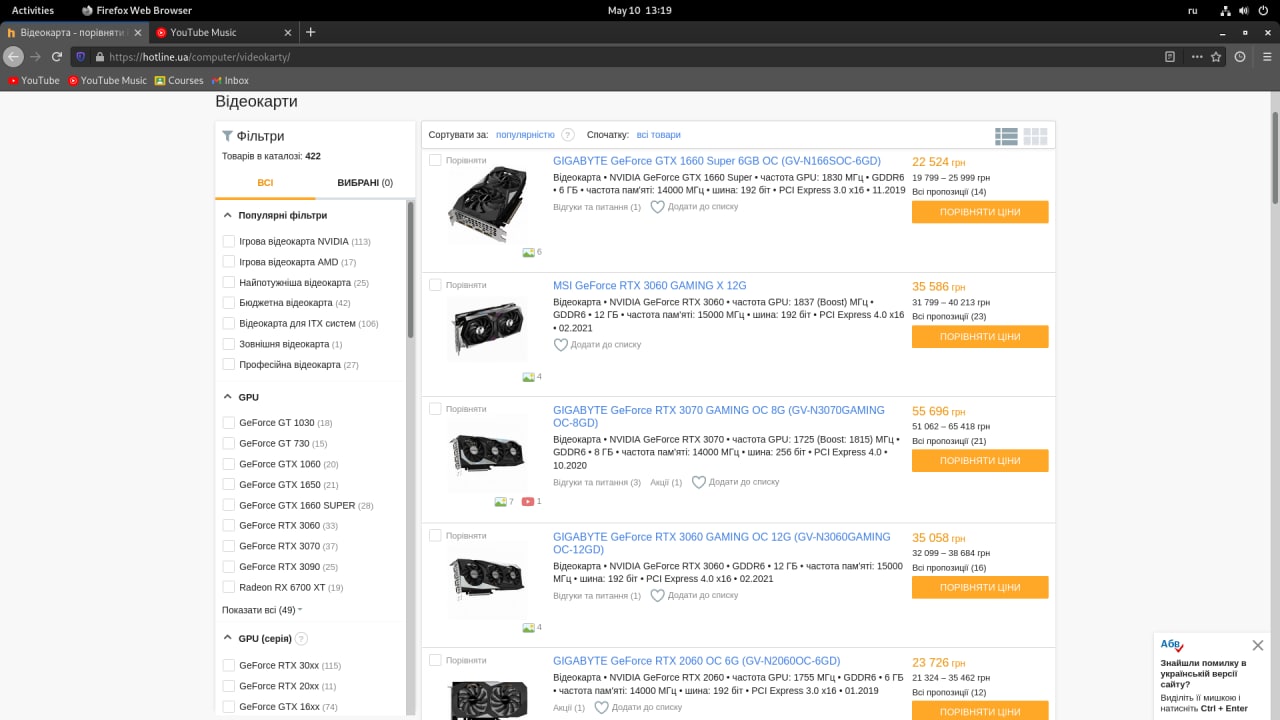Click tracking protection shield icon
The height and width of the screenshot is (720, 1280).
click(82, 57)
